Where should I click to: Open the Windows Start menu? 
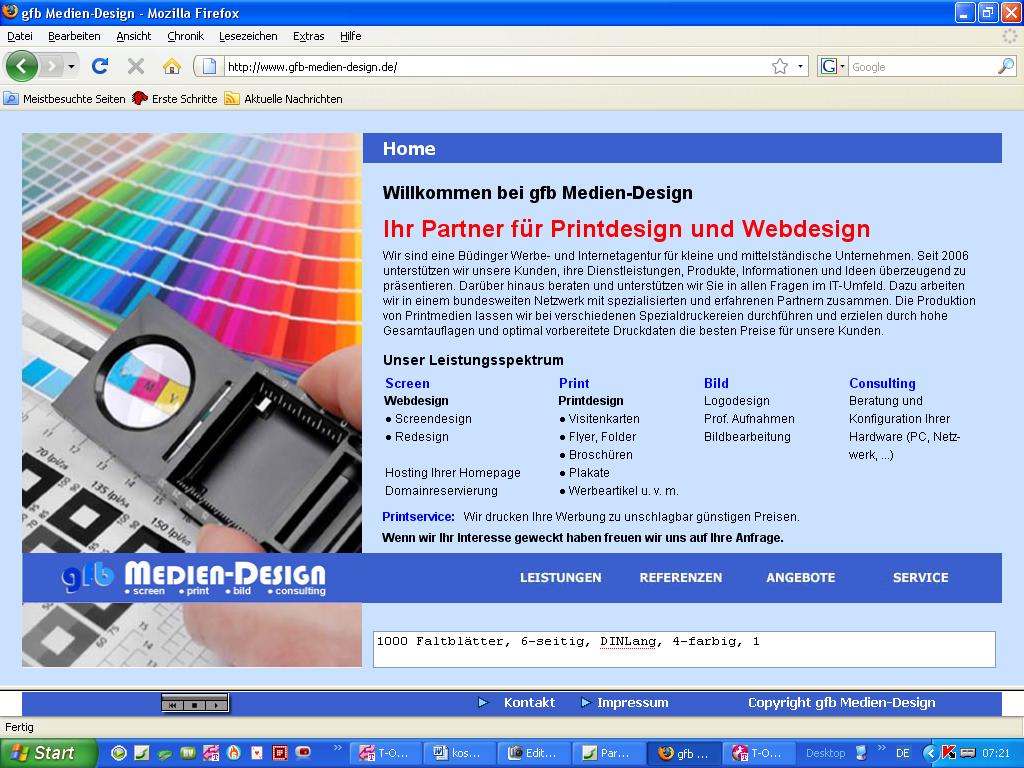coord(46,753)
